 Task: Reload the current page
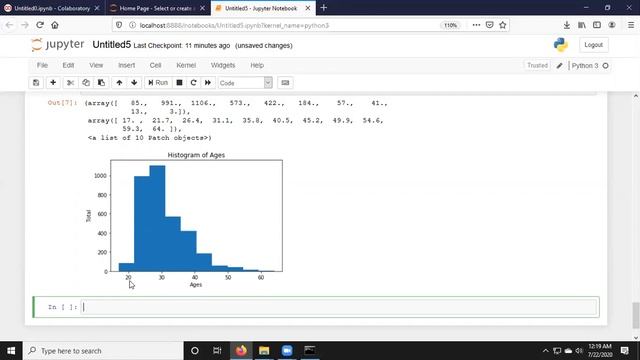tap(40, 25)
